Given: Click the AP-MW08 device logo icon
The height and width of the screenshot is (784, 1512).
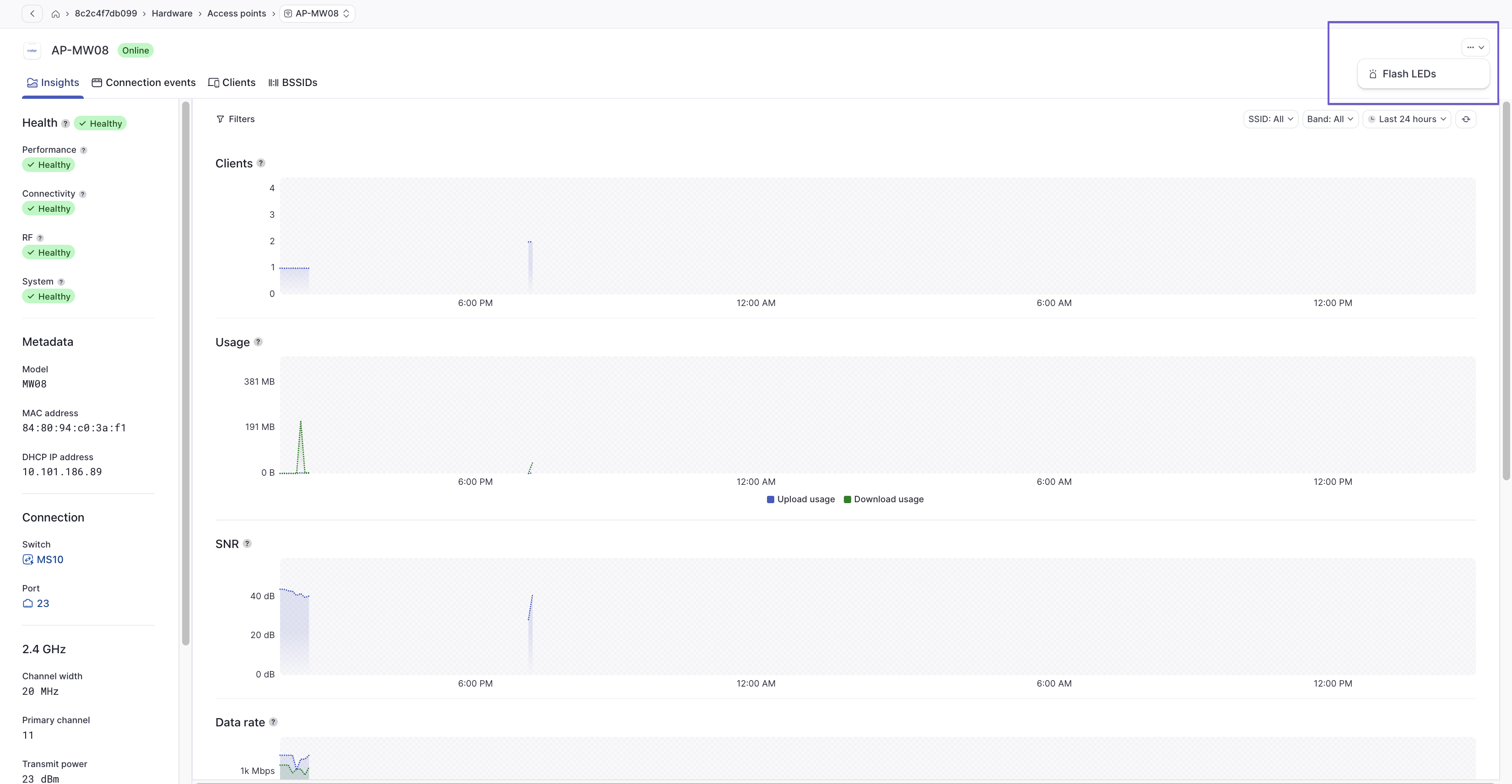Looking at the screenshot, I should [32, 50].
